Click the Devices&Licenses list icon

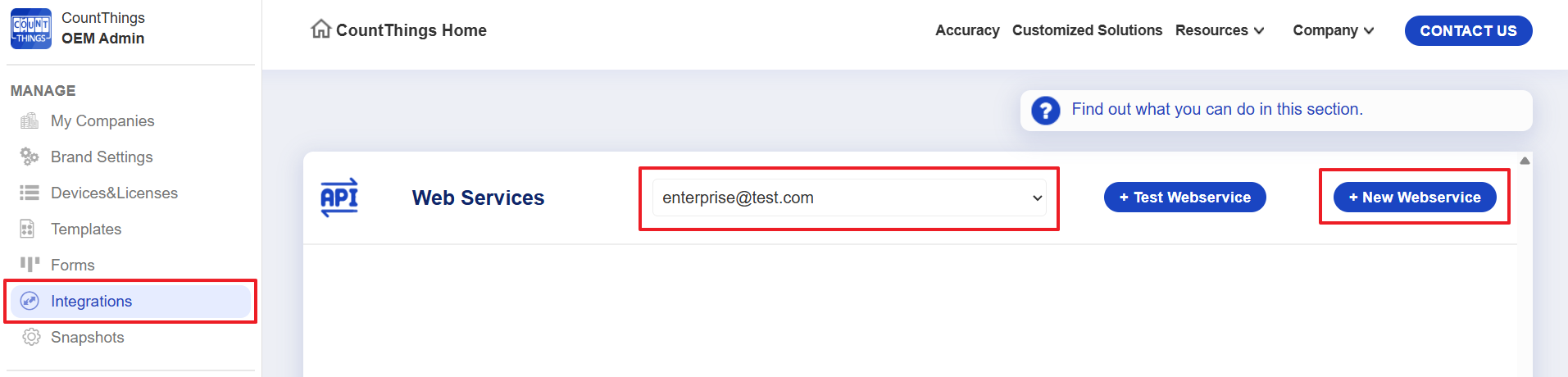pos(30,193)
